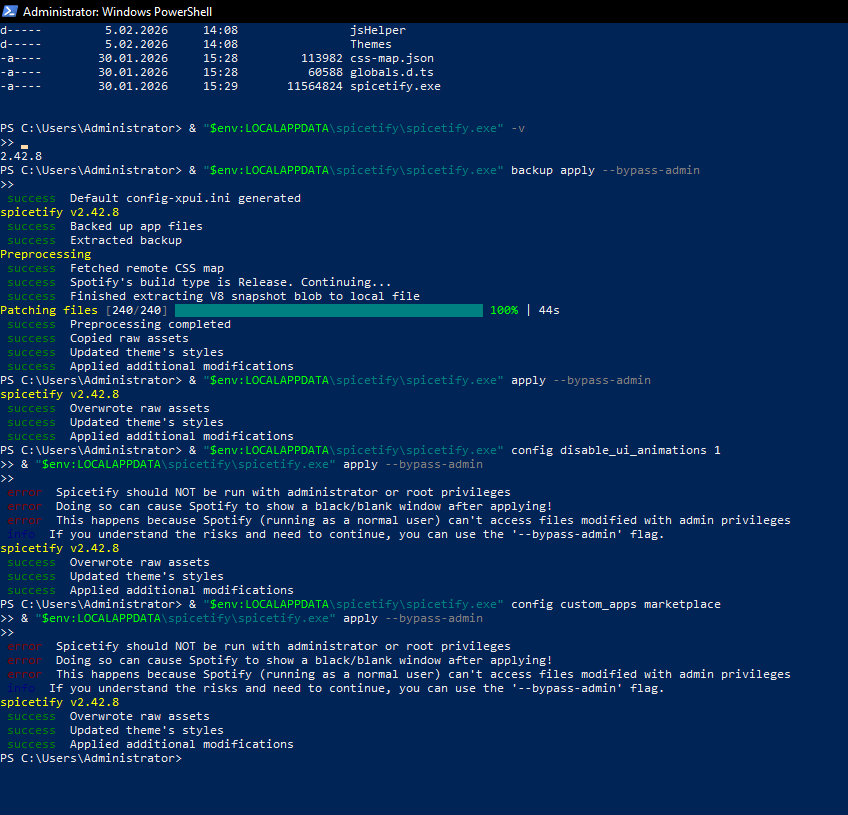
Task: Click the '44s' elapsed time value
Action: click(549, 310)
